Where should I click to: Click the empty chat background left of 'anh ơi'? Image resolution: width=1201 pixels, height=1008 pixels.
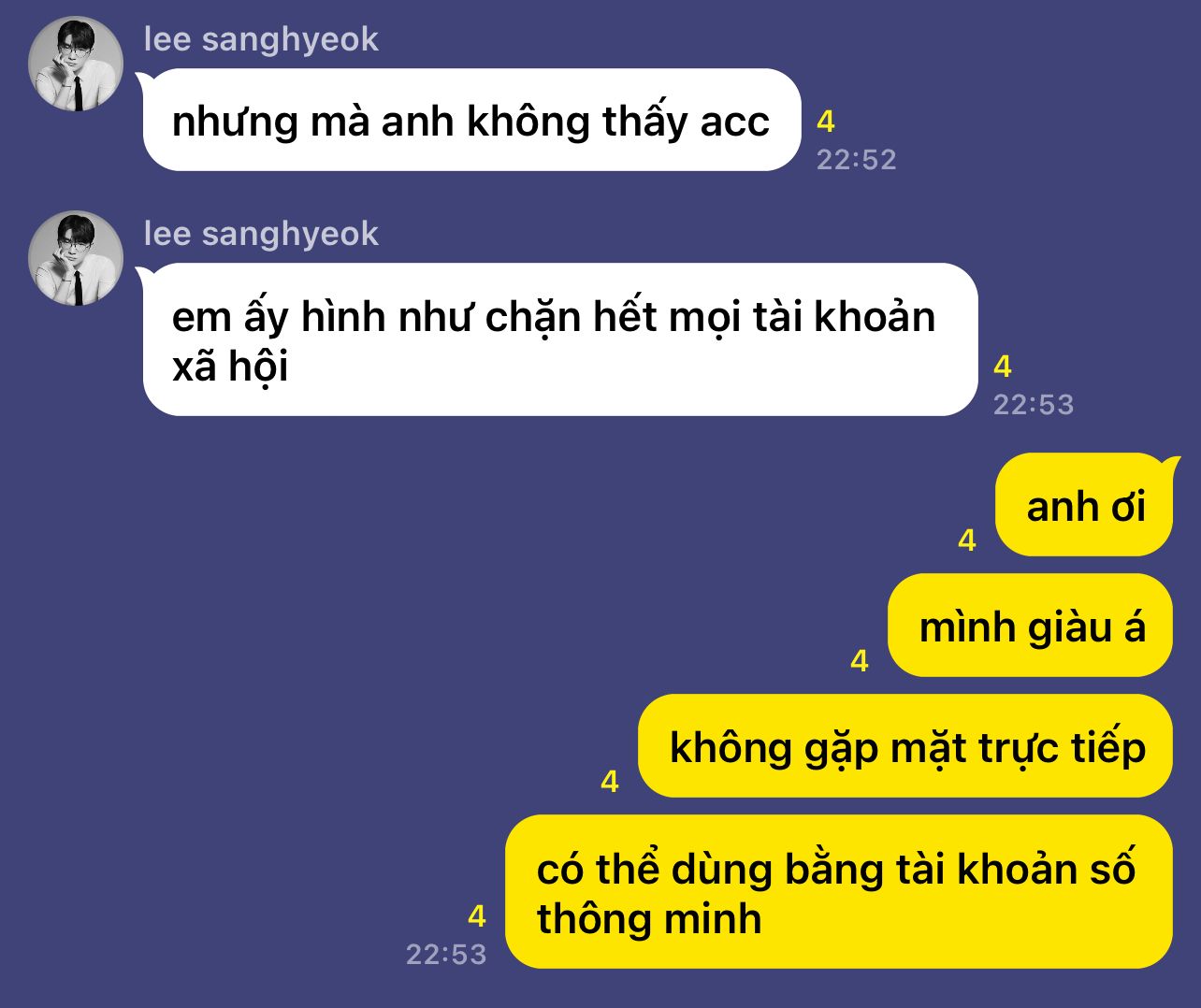468,505
